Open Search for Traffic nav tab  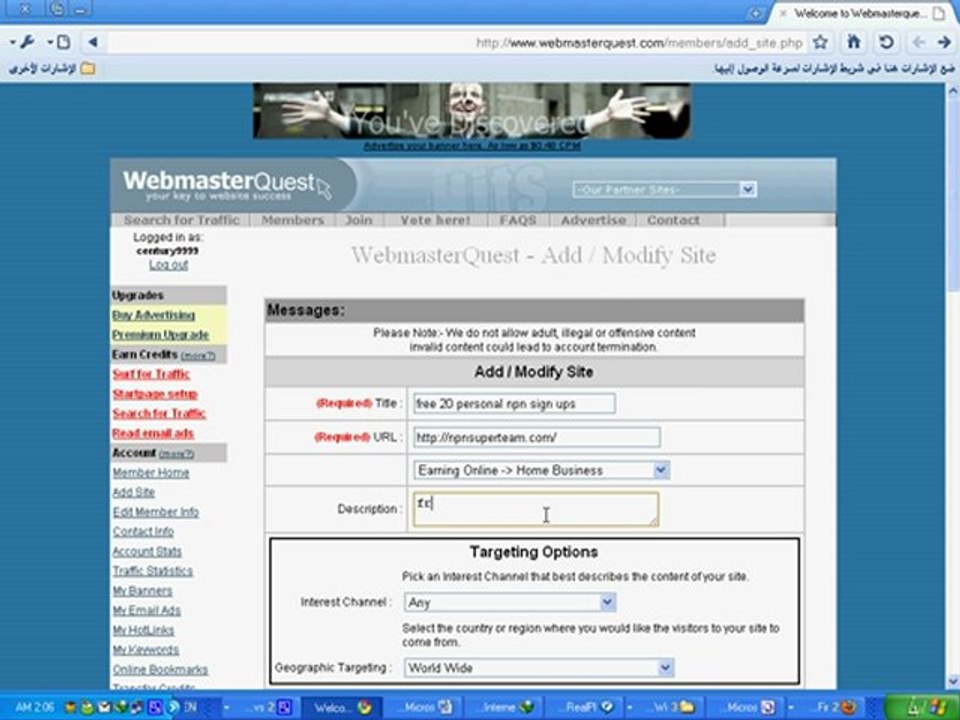click(181, 220)
